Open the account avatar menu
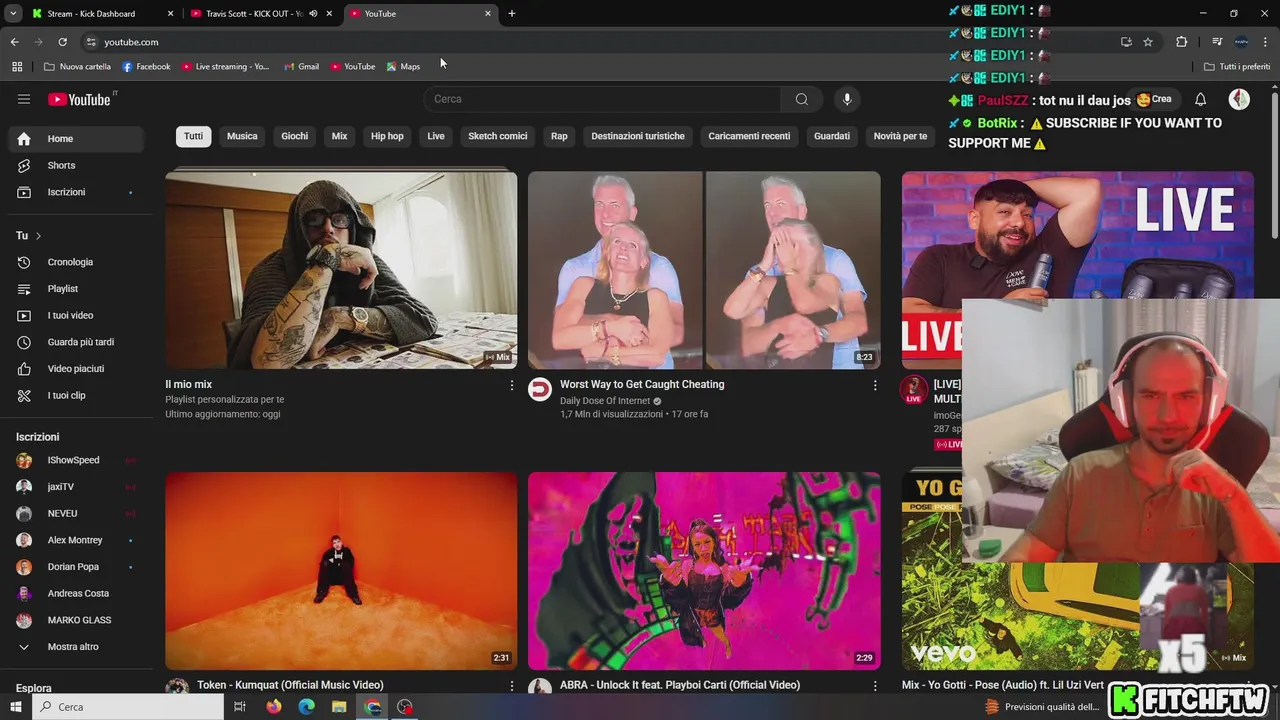This screenshot has width=1280, height=720. tap(1239, 99)
